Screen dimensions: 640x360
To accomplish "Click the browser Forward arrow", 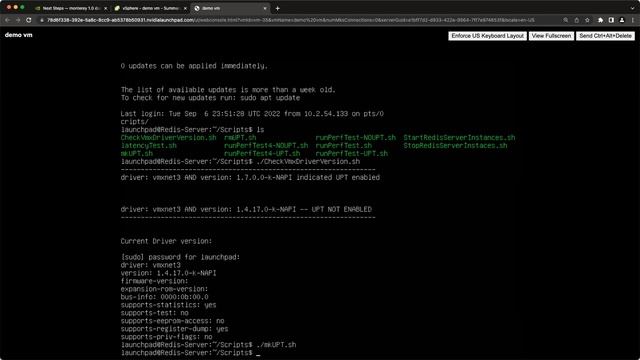I will tap(18, 20).
